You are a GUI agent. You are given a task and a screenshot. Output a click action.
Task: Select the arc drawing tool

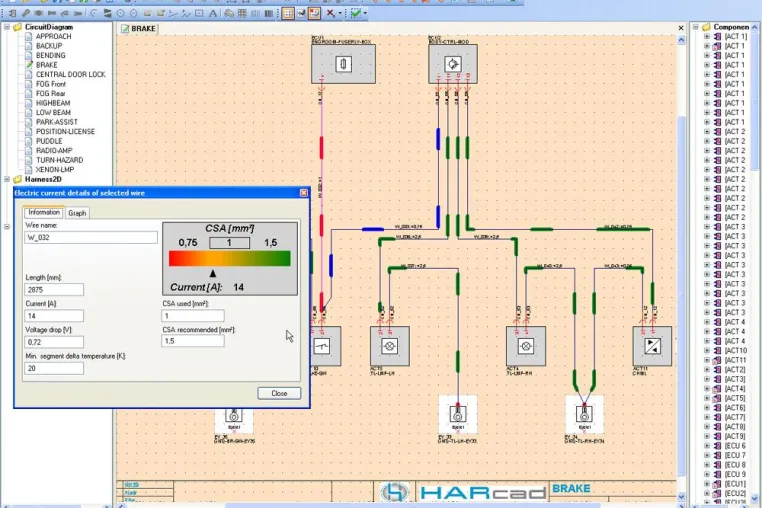(x=93, y=14)
